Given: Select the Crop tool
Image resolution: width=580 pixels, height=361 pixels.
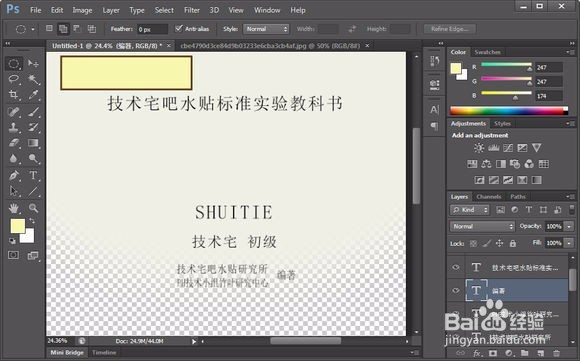Looking at the screenshot, I should click(14, 95).
